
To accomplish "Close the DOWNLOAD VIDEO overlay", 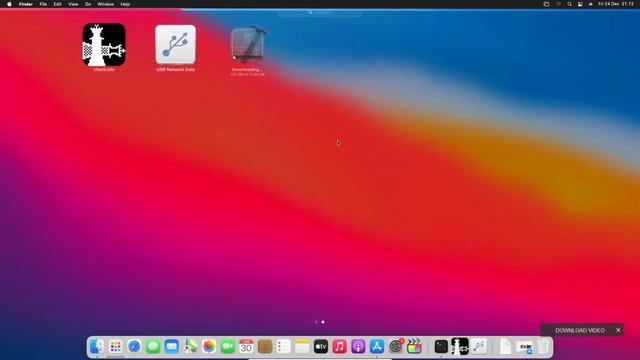I will click(x=618, y=330).
